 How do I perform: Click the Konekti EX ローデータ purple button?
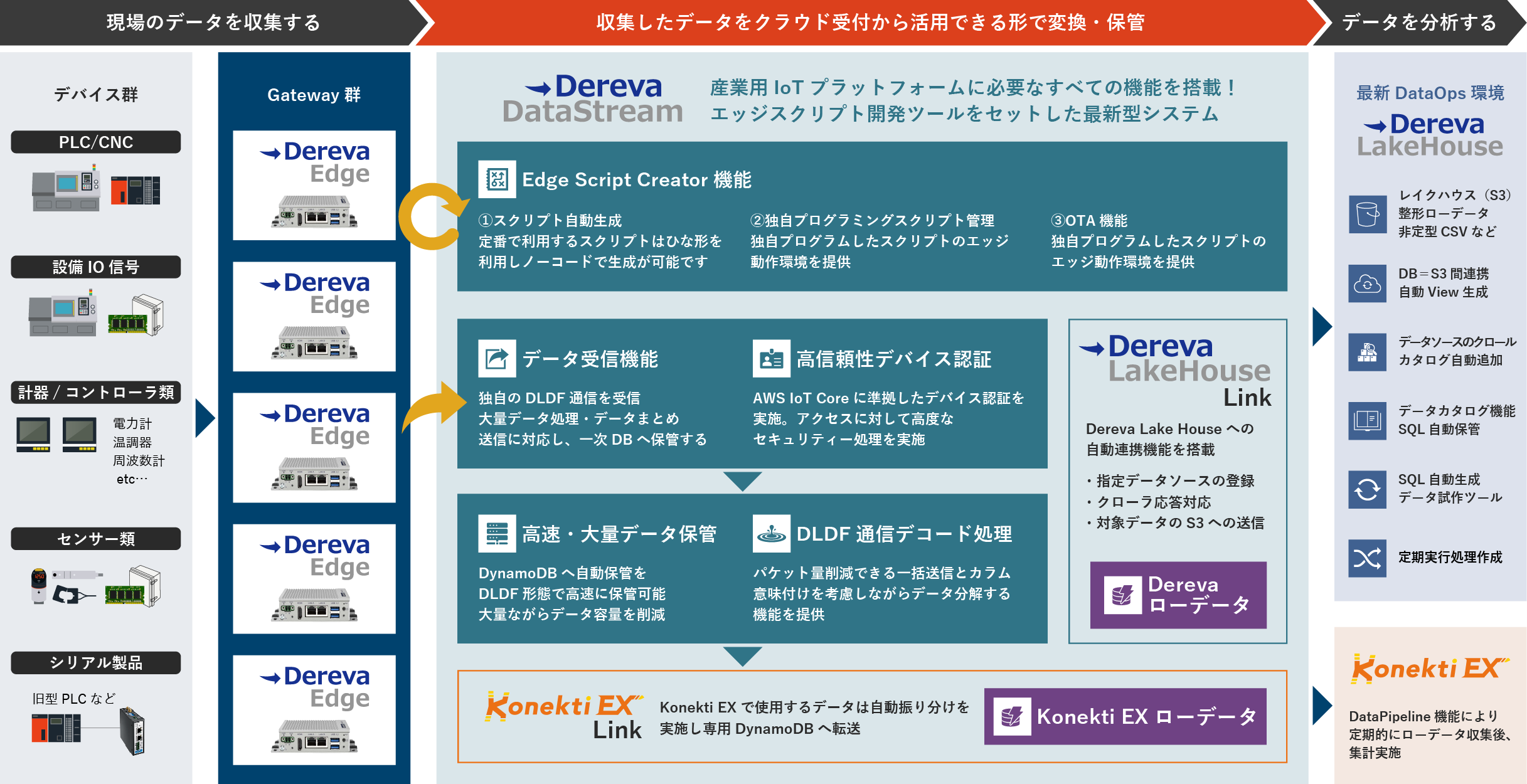(1125, 716)
